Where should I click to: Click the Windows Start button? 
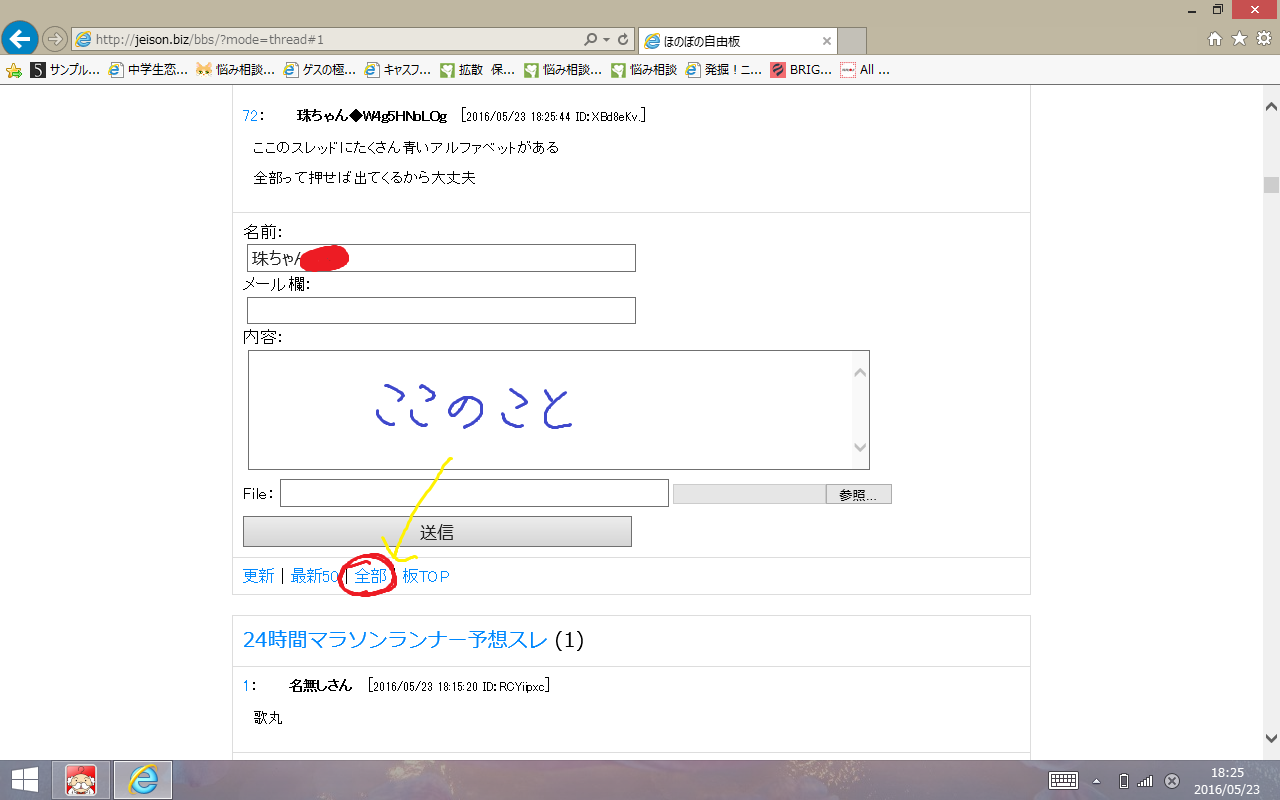pos(25,779)
